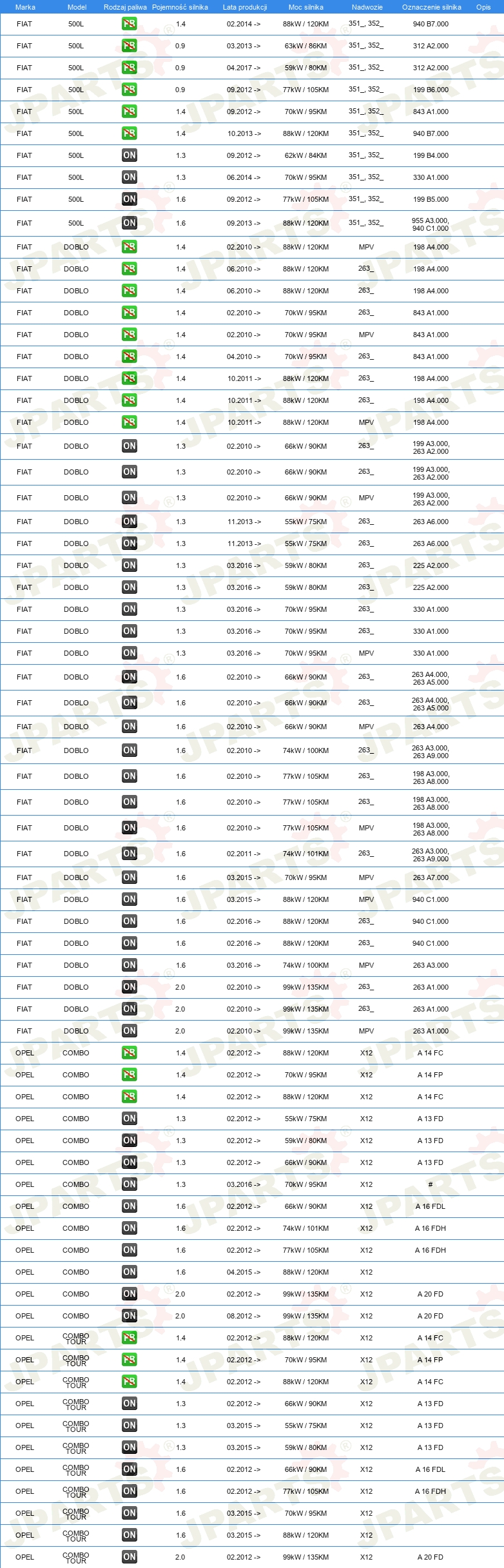Click engine code cell 199 B4.000
This screenshot has height=1568, width=504.
point(431,155)
